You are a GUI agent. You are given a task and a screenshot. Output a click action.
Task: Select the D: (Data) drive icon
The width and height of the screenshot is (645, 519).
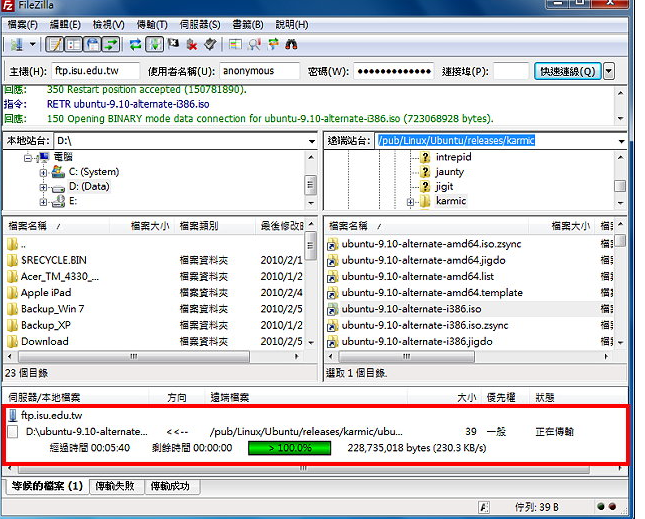[x=58, y=187]
